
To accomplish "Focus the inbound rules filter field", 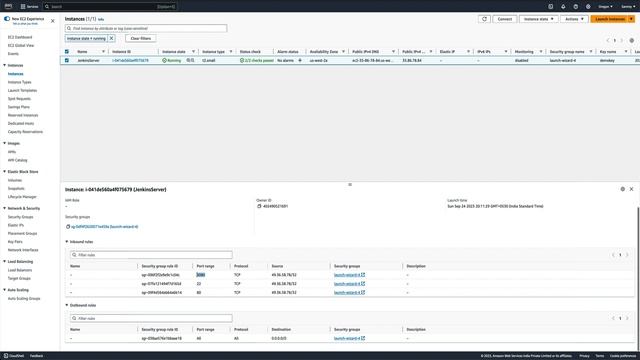I will [x=151, y=255].
